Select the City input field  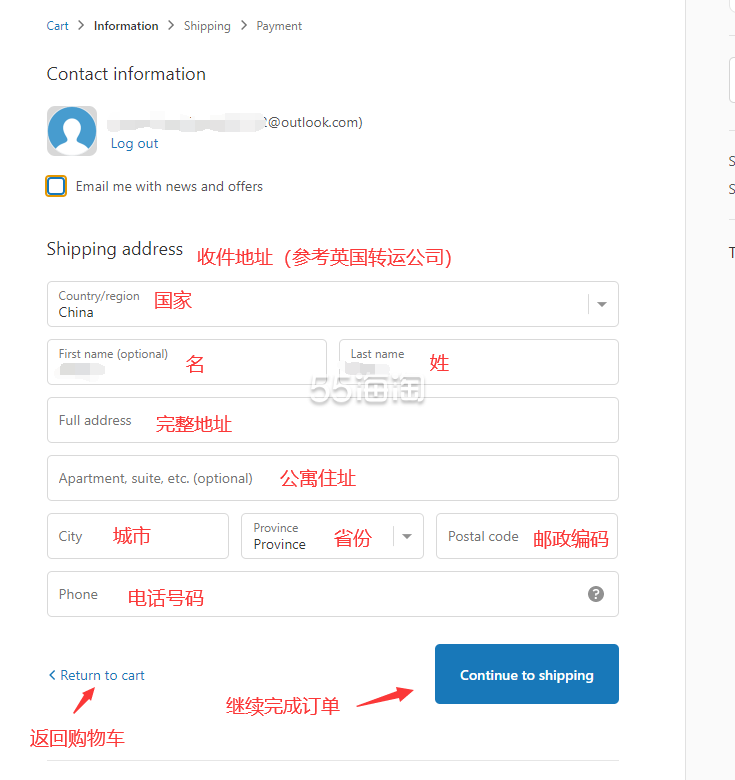(x=137, y=536)
